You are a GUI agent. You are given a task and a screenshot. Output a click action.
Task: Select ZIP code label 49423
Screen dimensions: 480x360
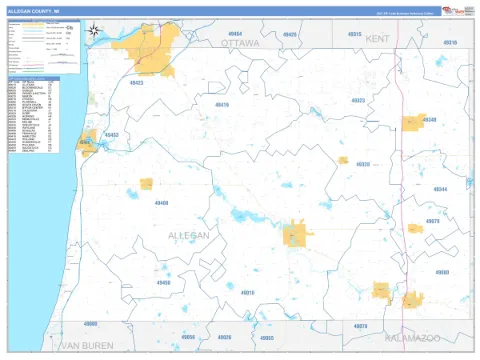136,83
